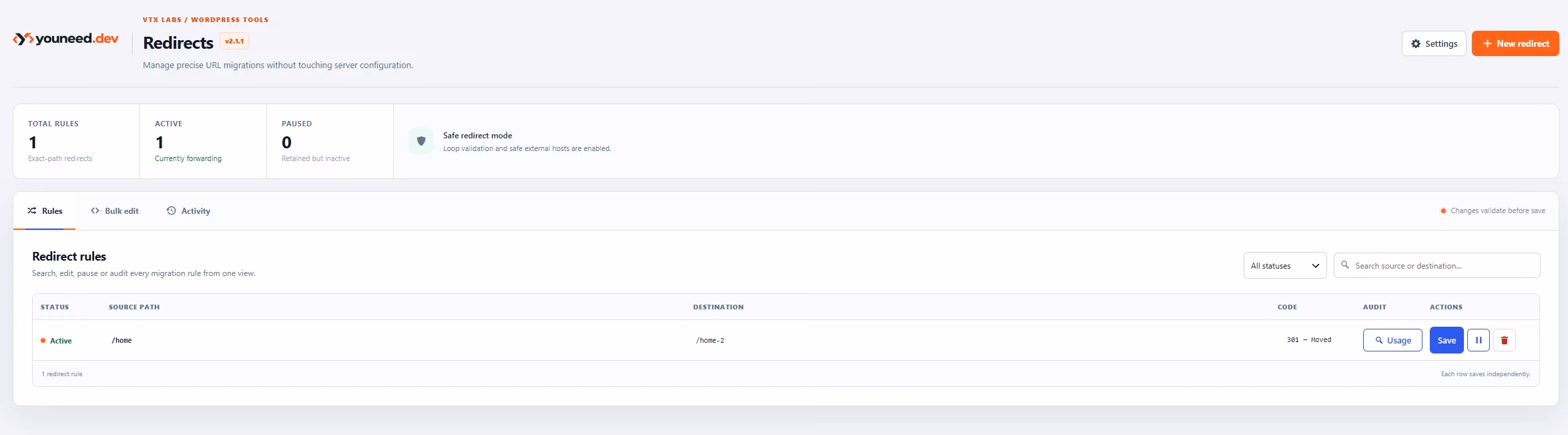Click the Safe redirect mode shield icon
This screenshot has width=1568, height=435.
point(421,141)
